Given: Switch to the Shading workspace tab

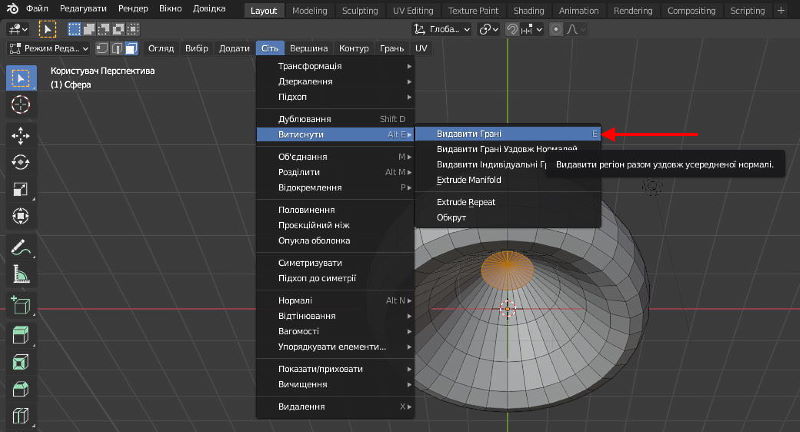Looking at the screenshot, I should pos(529,11).
